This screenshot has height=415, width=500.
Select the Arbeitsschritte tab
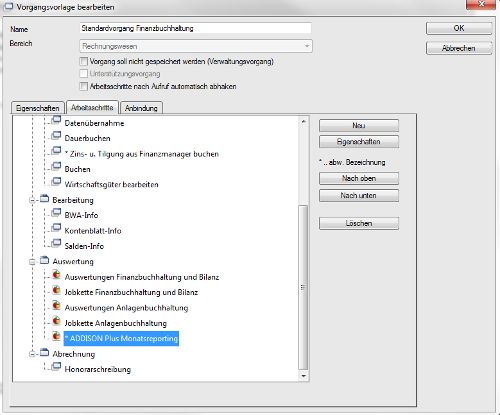coord(92,107)
